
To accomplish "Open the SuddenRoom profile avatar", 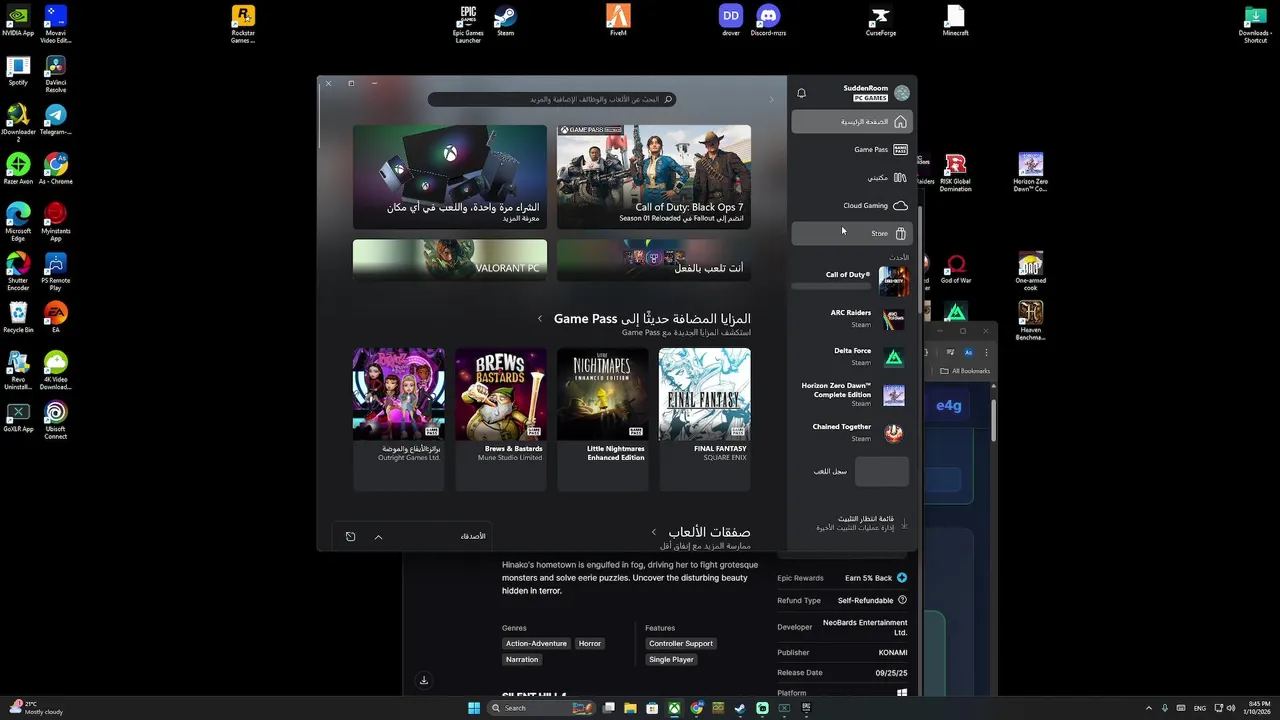I will (902, 93).
